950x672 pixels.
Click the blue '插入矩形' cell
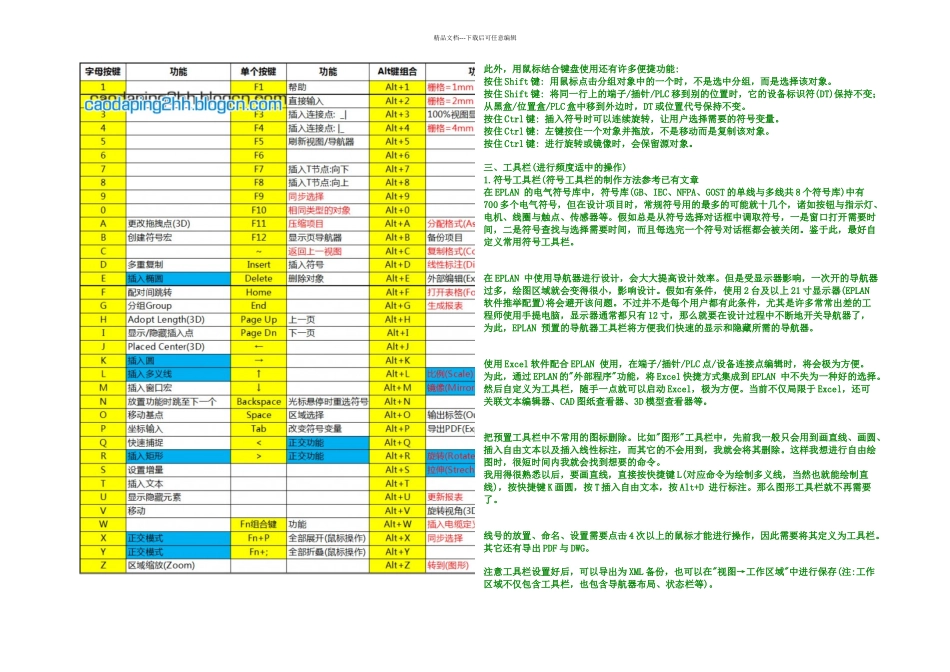pyautogui.click(x=178, y=456)
